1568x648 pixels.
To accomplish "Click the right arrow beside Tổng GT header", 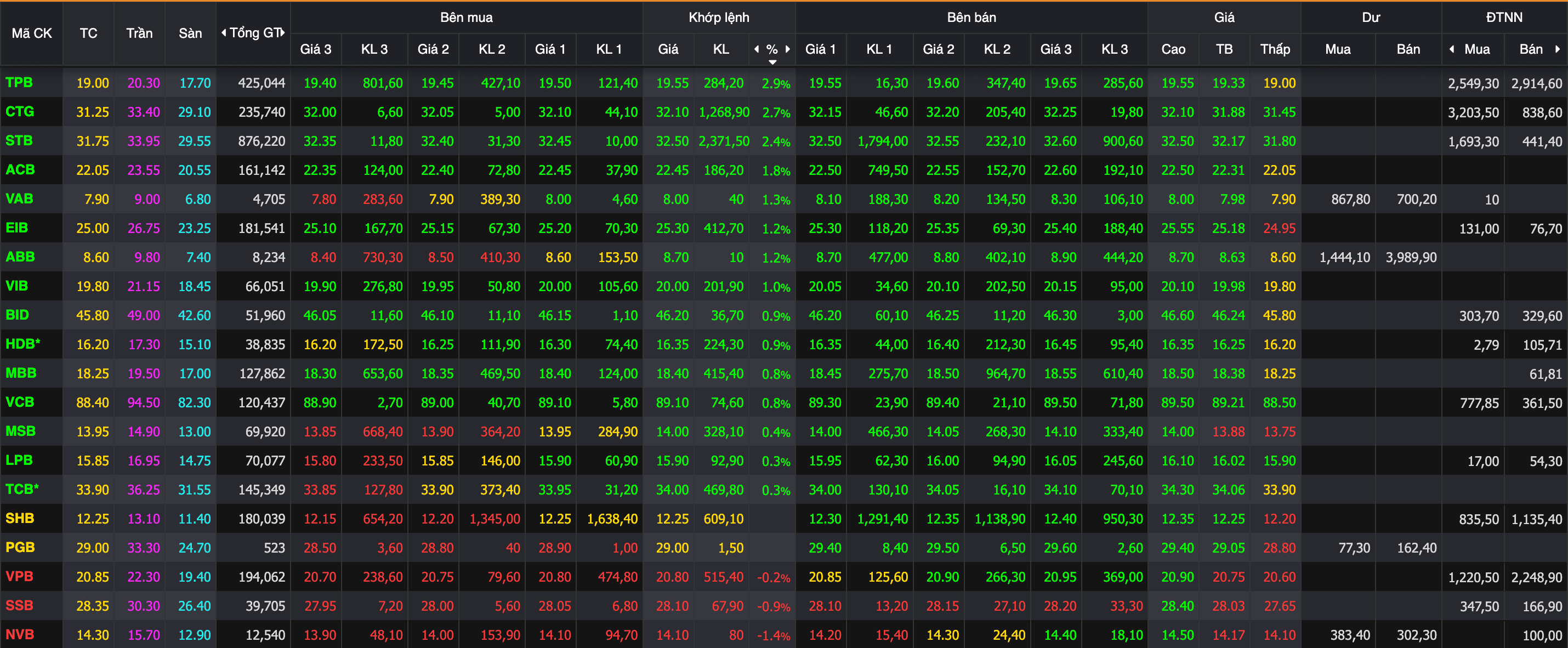I will click(282, 33).
